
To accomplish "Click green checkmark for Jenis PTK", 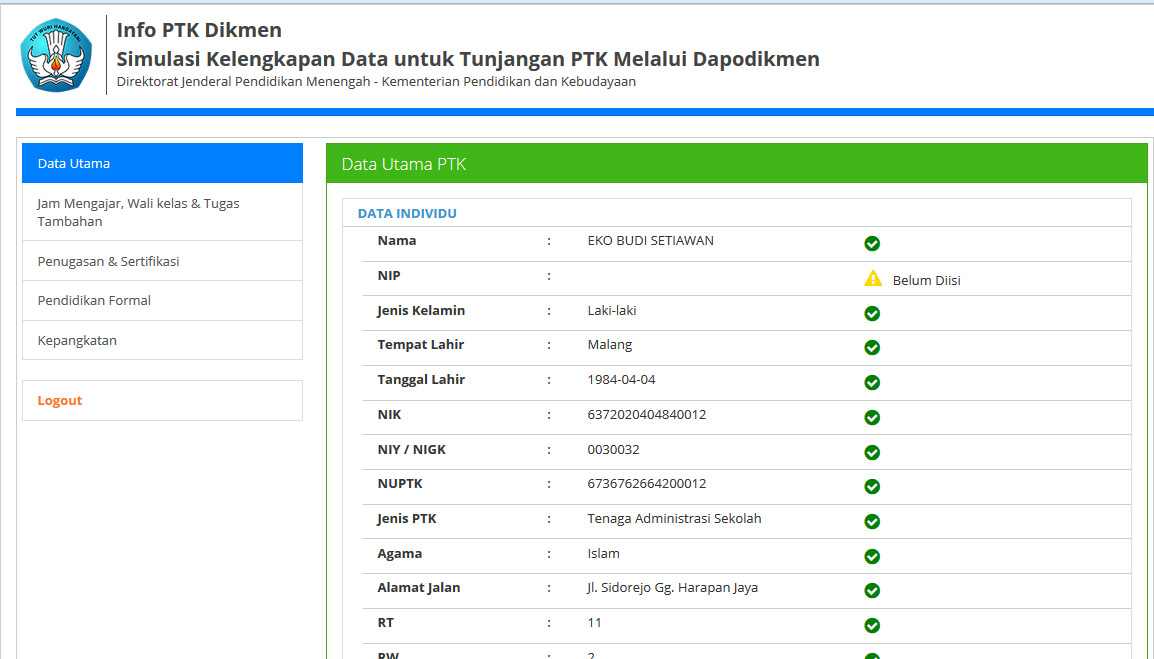I will coord(872,522).
